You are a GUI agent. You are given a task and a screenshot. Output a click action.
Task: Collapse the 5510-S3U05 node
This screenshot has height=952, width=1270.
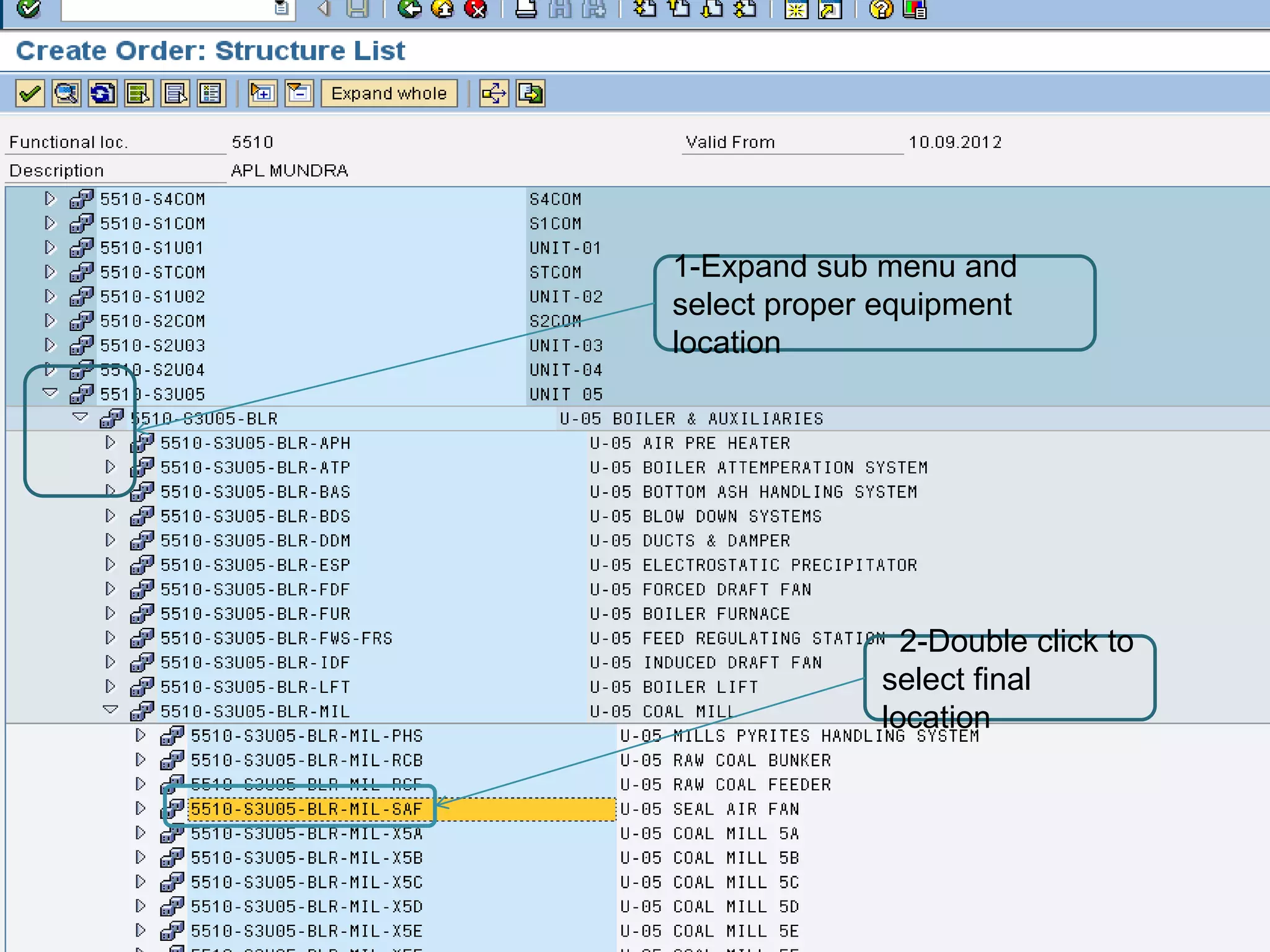point(50,394)
